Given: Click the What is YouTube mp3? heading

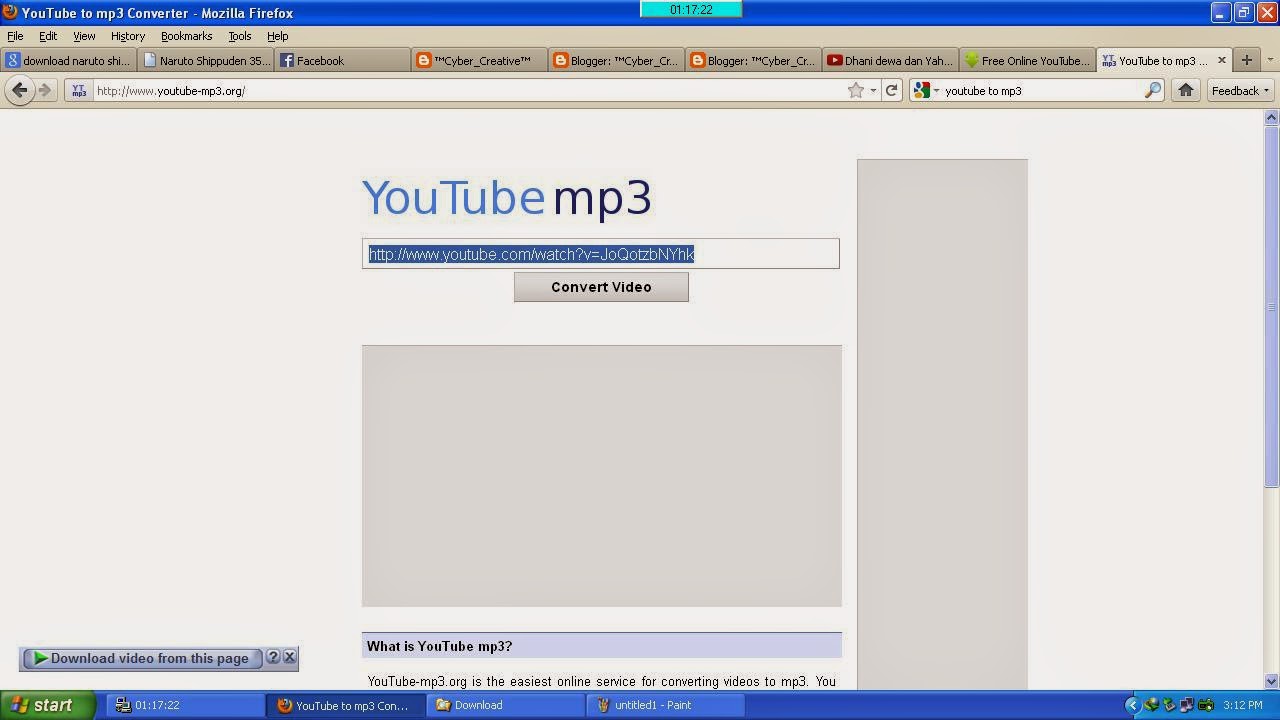Looking at the screenshot, I should coord(439,646).
